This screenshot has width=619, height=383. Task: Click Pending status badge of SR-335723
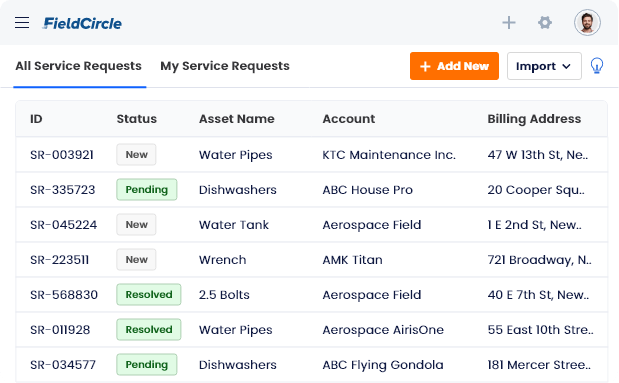146,190
